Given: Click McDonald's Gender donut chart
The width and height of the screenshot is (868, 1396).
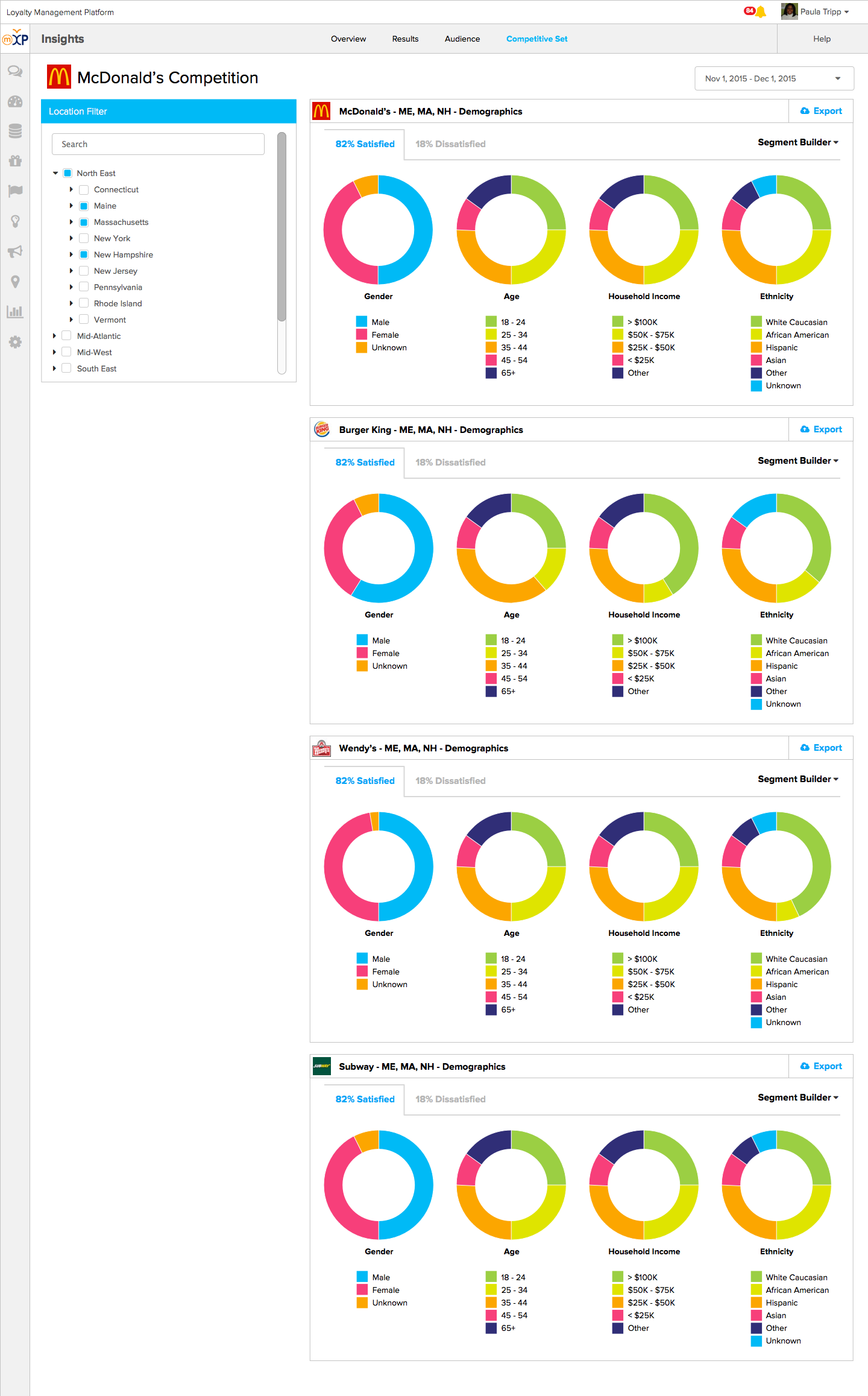Looking at the screenshot, I should coord(378,230).
